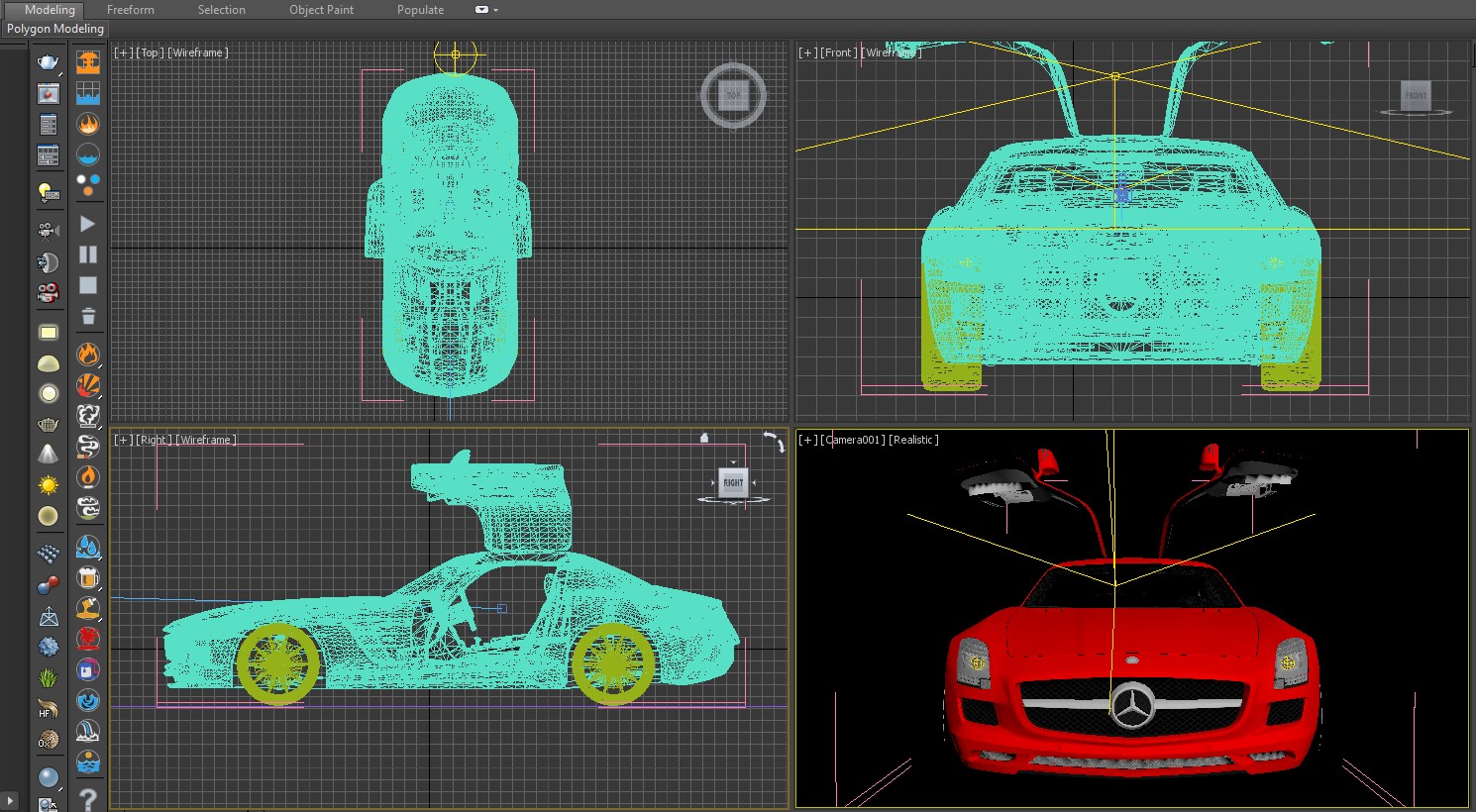Click the ViewCube rotate arrows in Right viewport
The height and width of the screenshot is (812, 1476).
pyautogui.click(x=774, y=442)
